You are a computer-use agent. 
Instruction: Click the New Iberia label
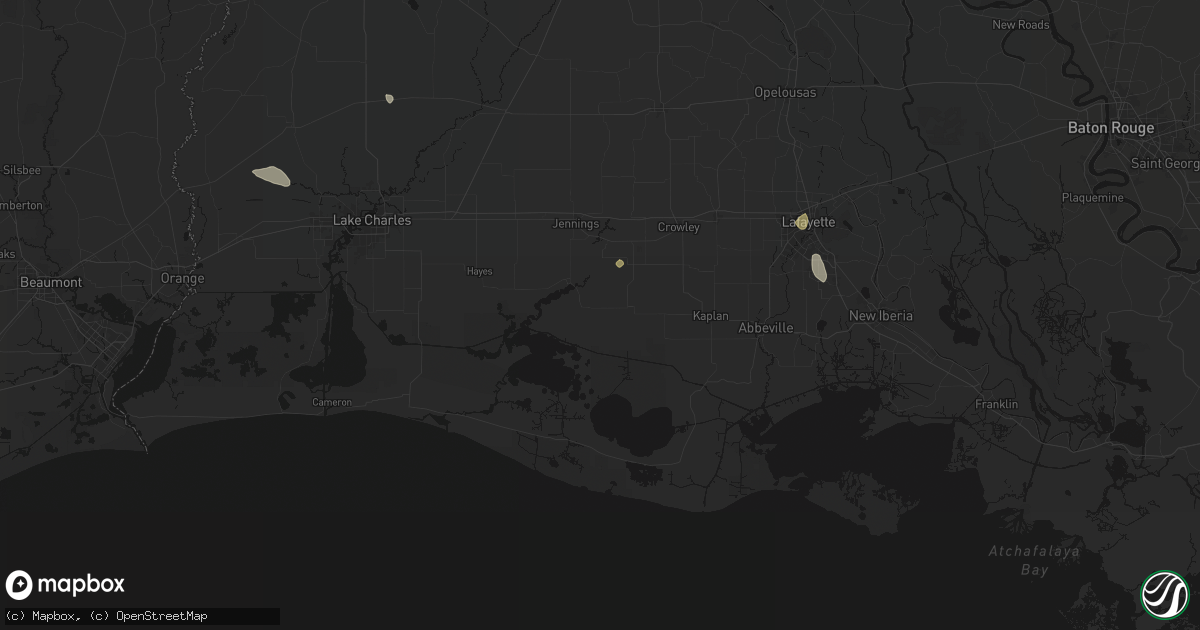pos(881,316)
